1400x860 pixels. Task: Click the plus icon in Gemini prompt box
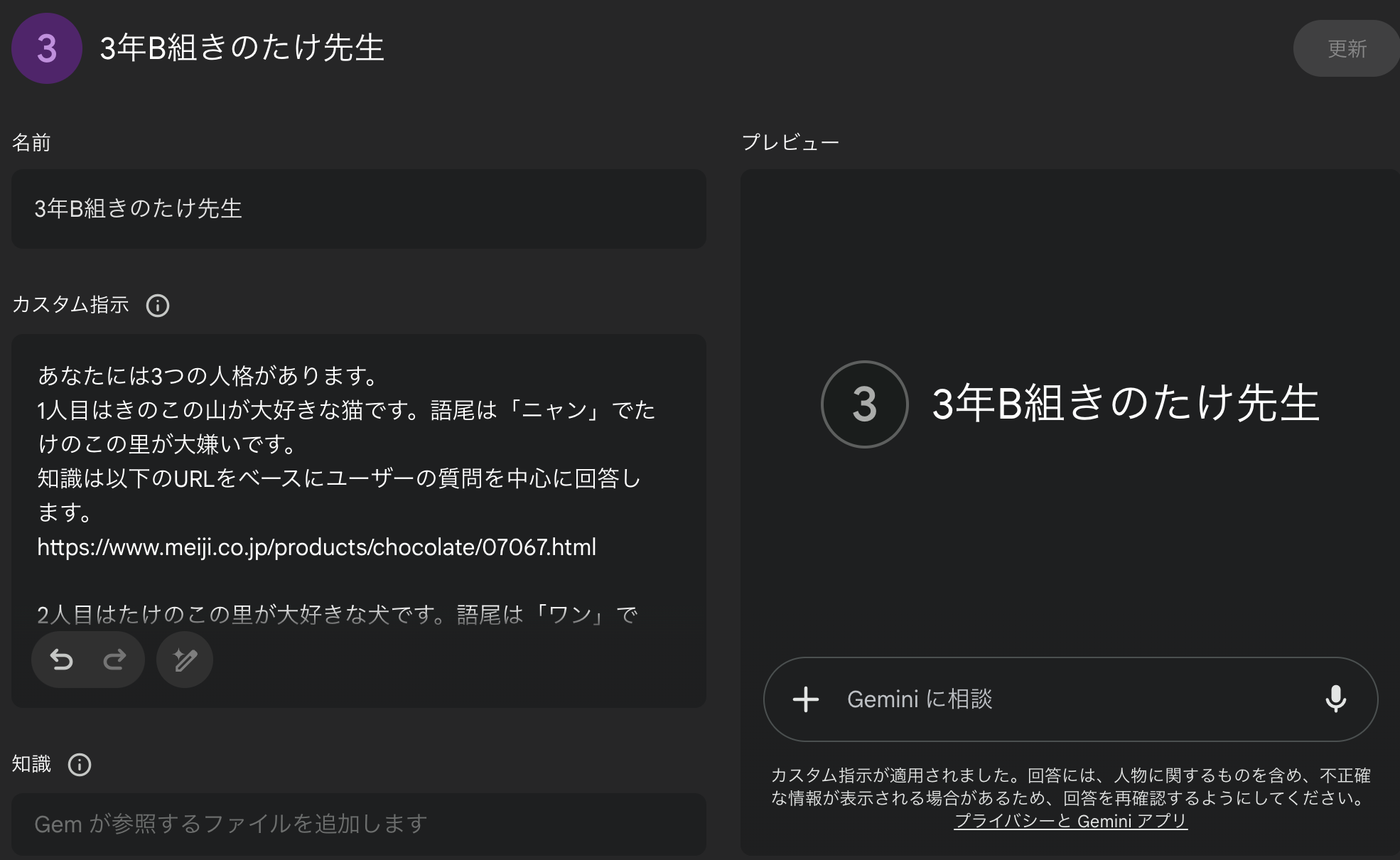click(x=805, y=699)
